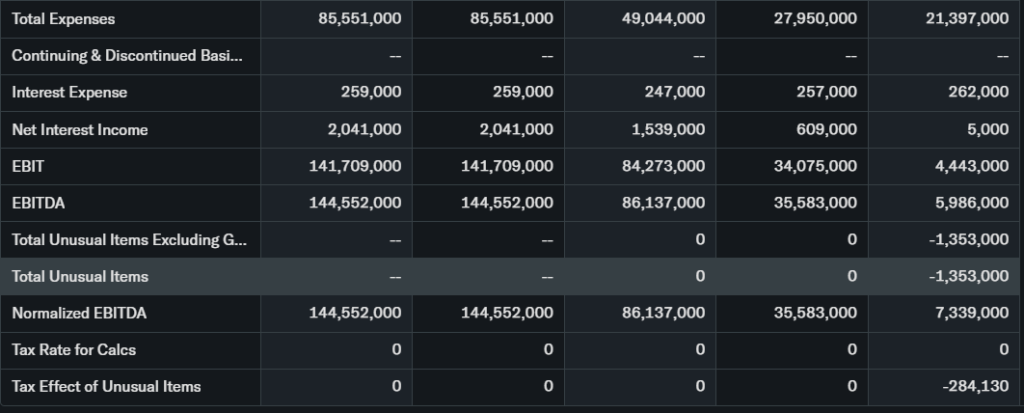Click the Total Expenses row label
This screenshot has height=413, width=1024.
click(x=63, y=19)
